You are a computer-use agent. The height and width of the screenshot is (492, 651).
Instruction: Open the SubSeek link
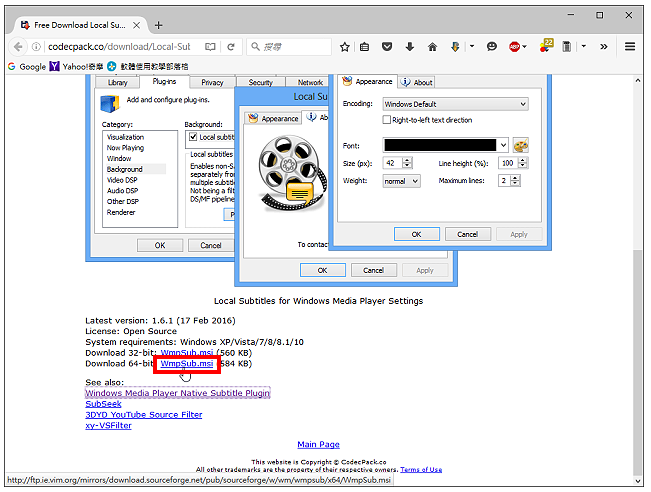[103, 404]
